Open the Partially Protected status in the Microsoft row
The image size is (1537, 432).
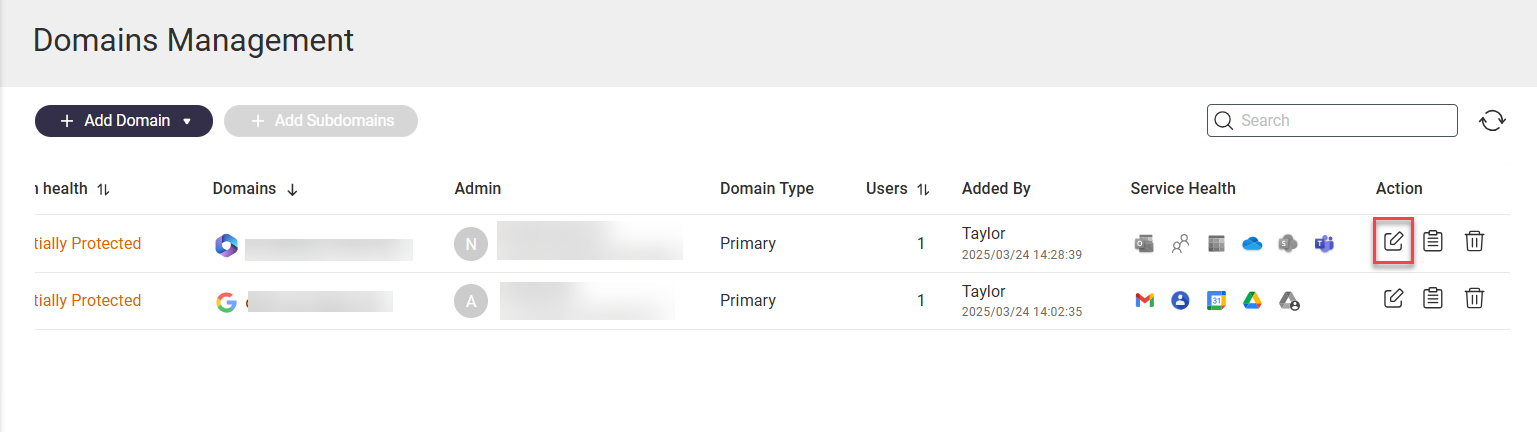pyautogui.click(x=87, y=243)
